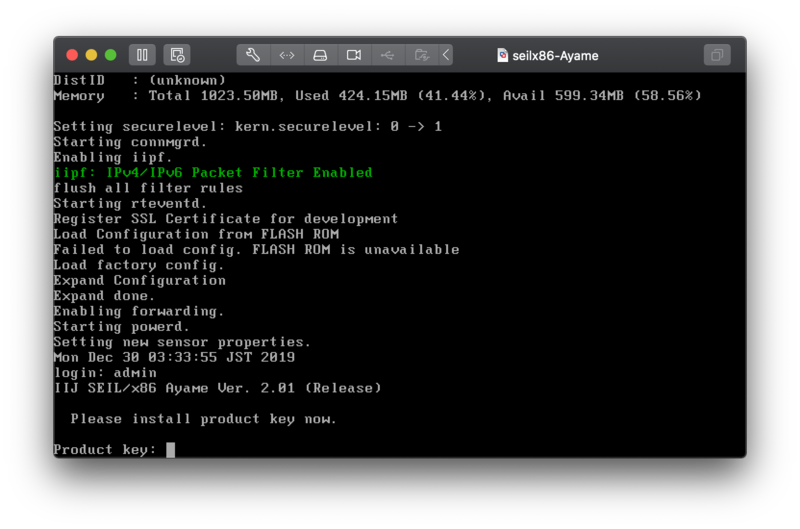Click 'Failed to load config' line
This screenshot has height=529, width=800.
(x=256, y=249)
